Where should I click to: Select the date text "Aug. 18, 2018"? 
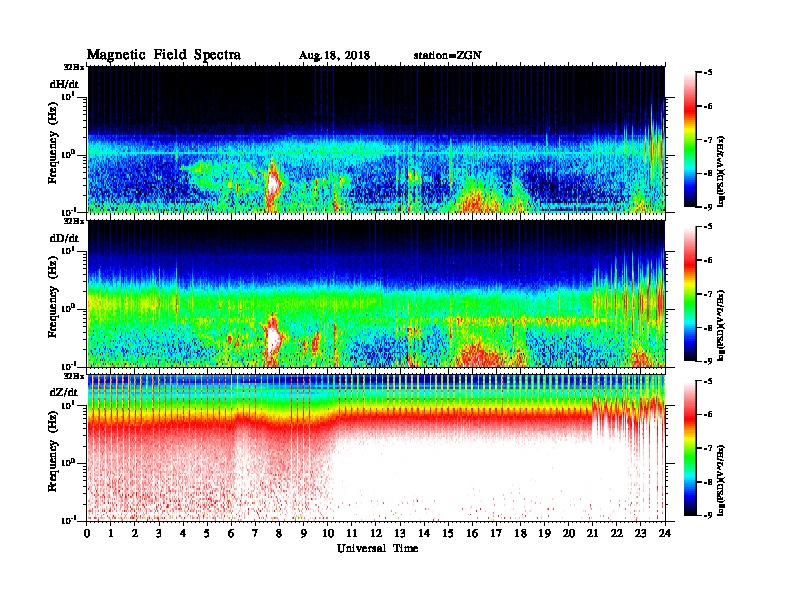pyautogui.click(x=334, y=56)
